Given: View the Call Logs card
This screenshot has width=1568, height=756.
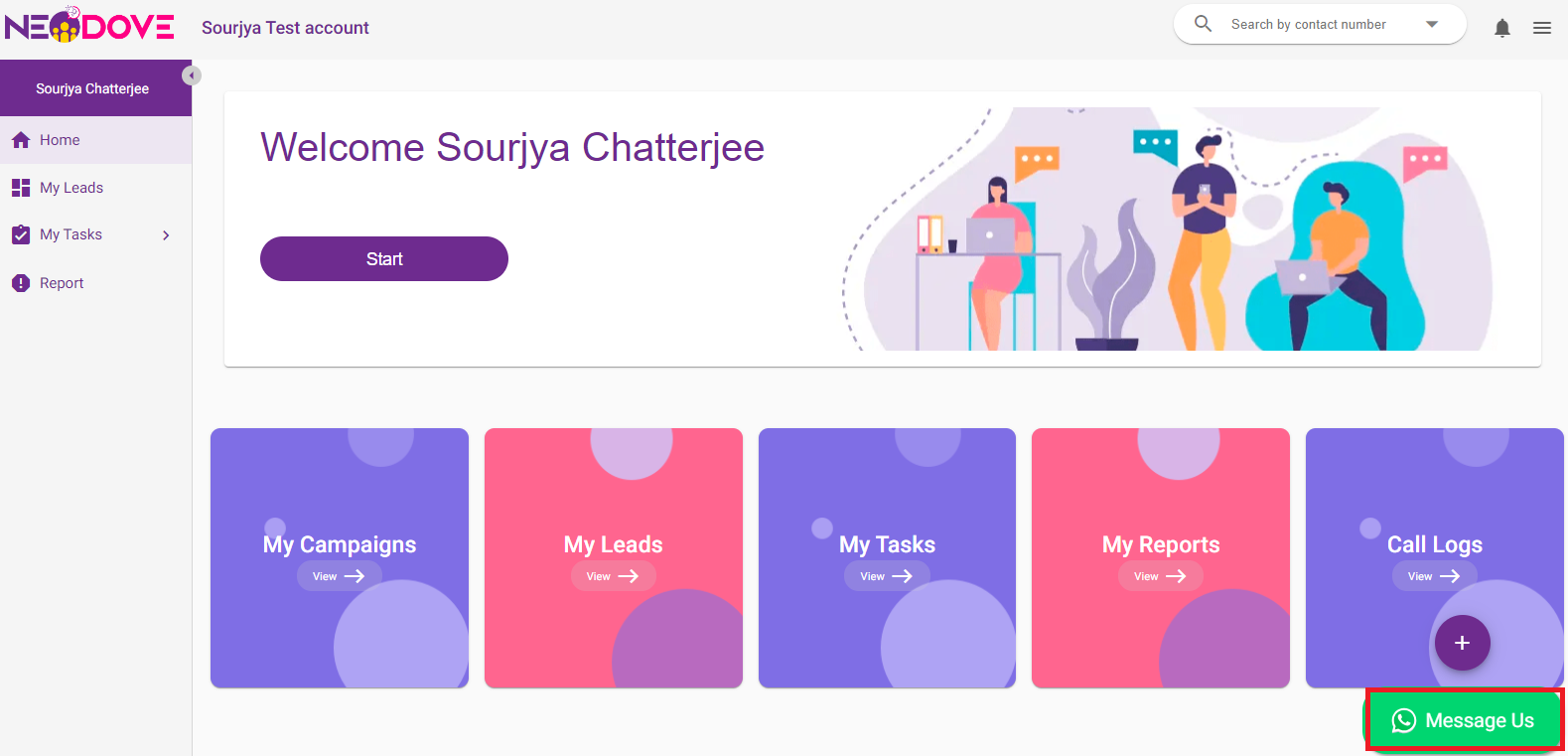Looking at the screenshot, I should pos(1434,576).
